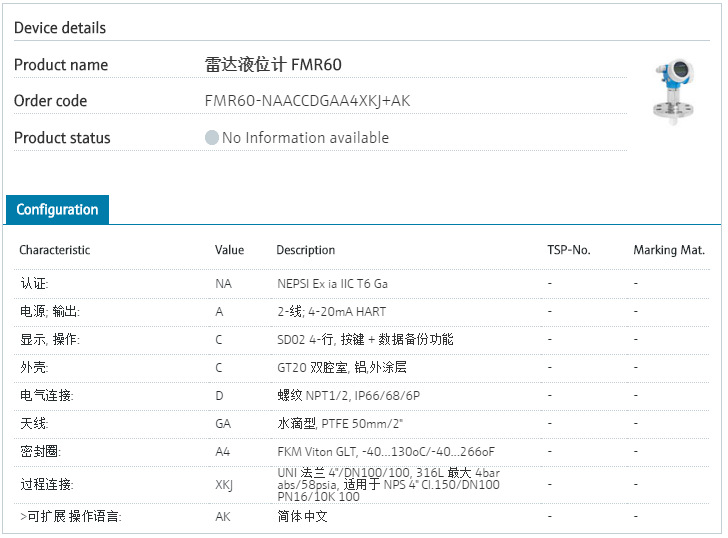This screenshot has height=538, width=728.
Task: Click the gray product status indicator circle
Action: click(x=211, y=138)
